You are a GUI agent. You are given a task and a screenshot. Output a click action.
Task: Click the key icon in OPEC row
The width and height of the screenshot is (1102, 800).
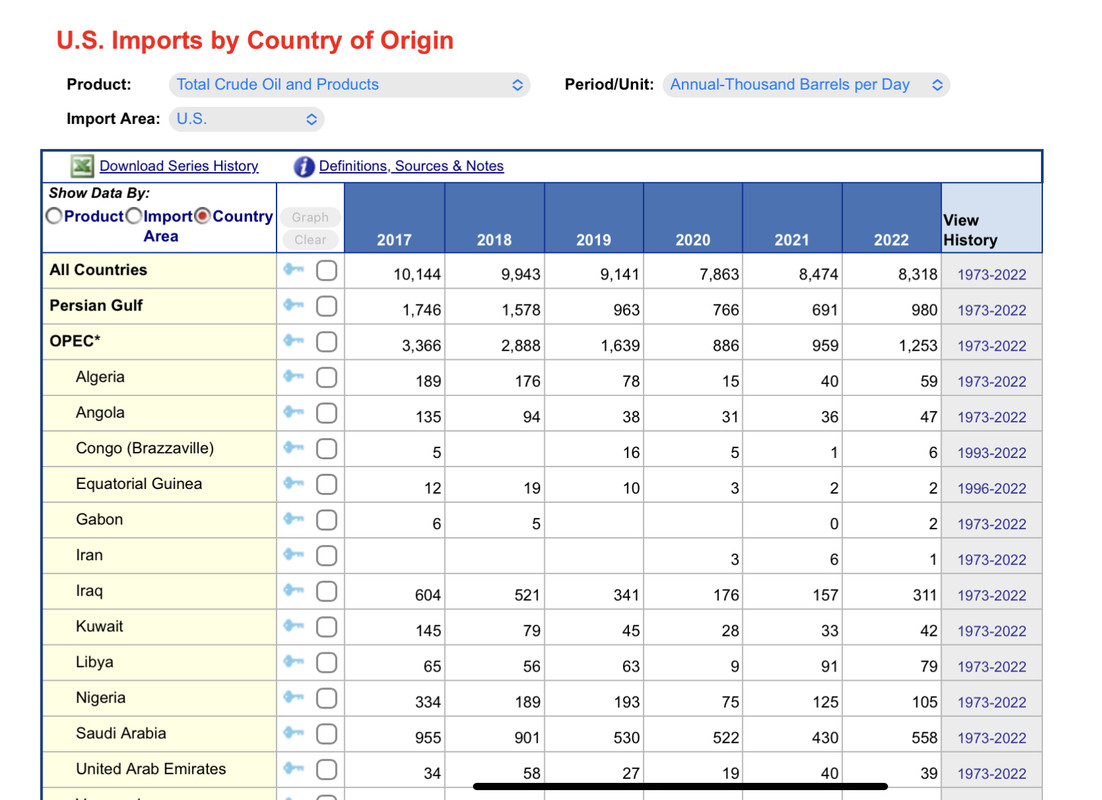point(294,340)
